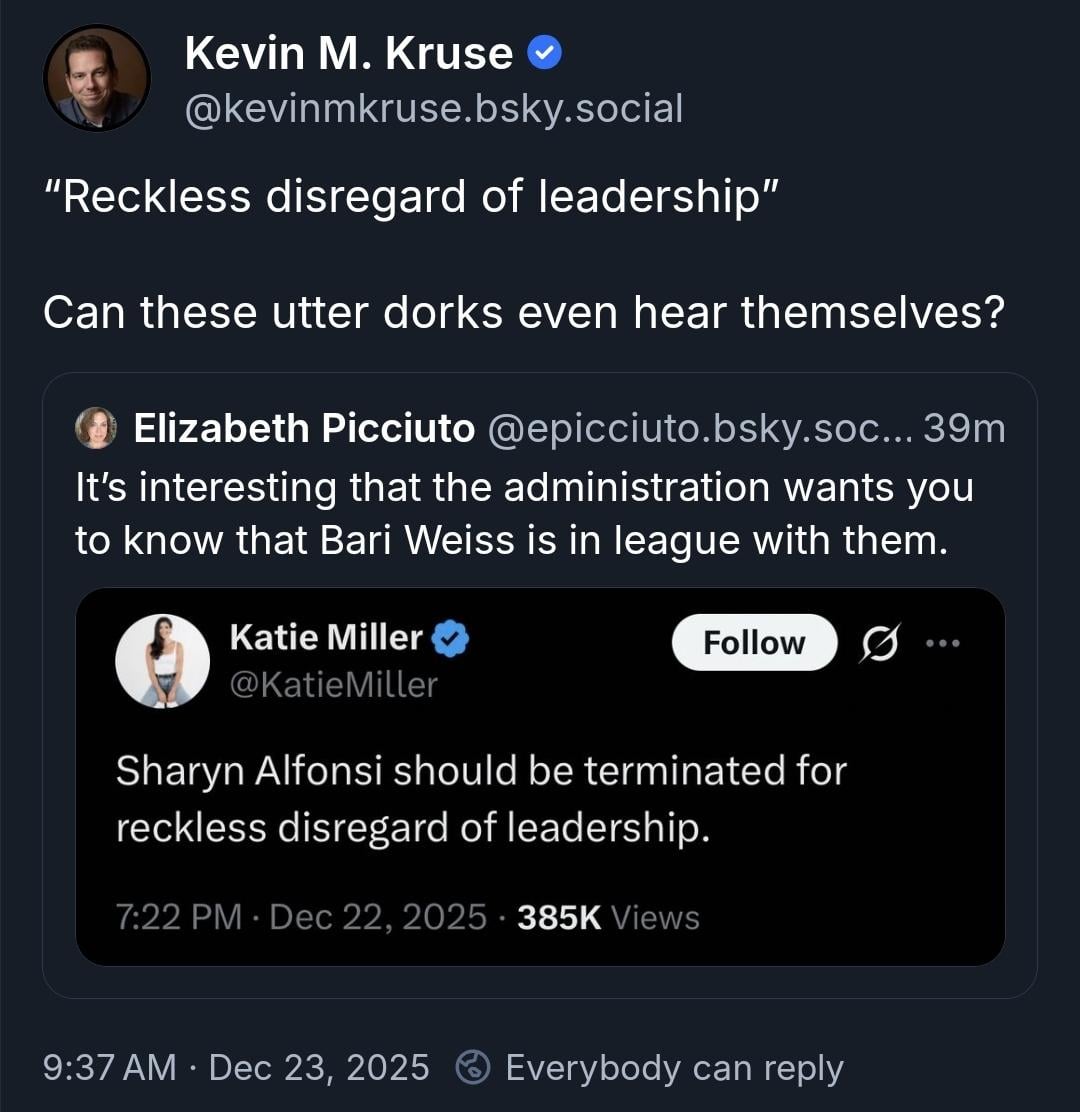Open Elizabeth Picciuto's small avatar
1080x1112 pixels.
pyautogui.click(x=97, y=428)
